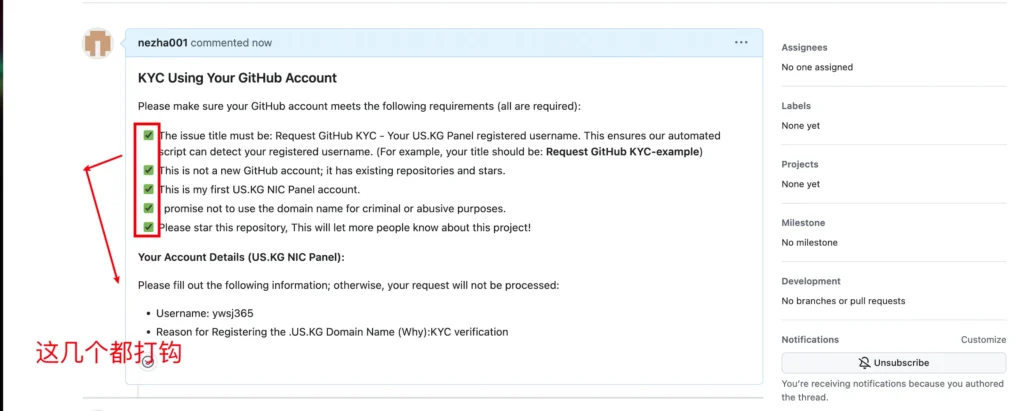
Task: Toggle "Please star this repository" checkbox
Action: coord(148,227)
